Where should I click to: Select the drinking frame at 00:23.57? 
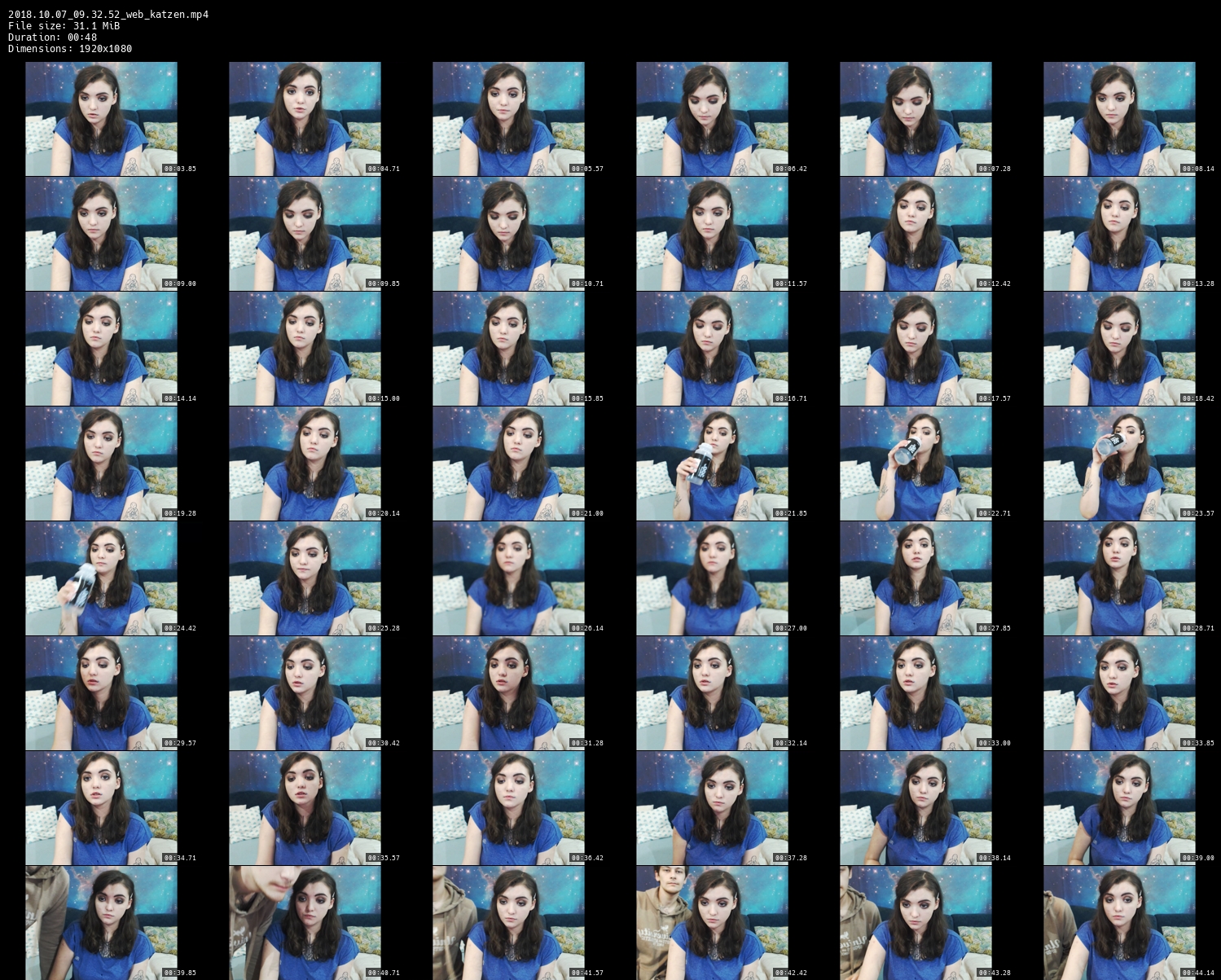[1119, 464]
